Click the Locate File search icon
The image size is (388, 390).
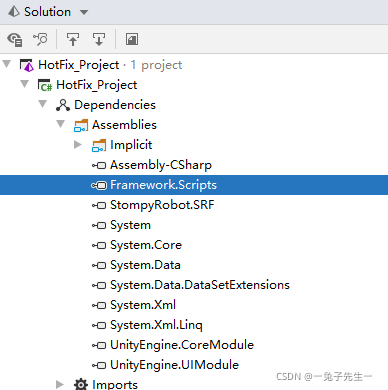(40, 39)
